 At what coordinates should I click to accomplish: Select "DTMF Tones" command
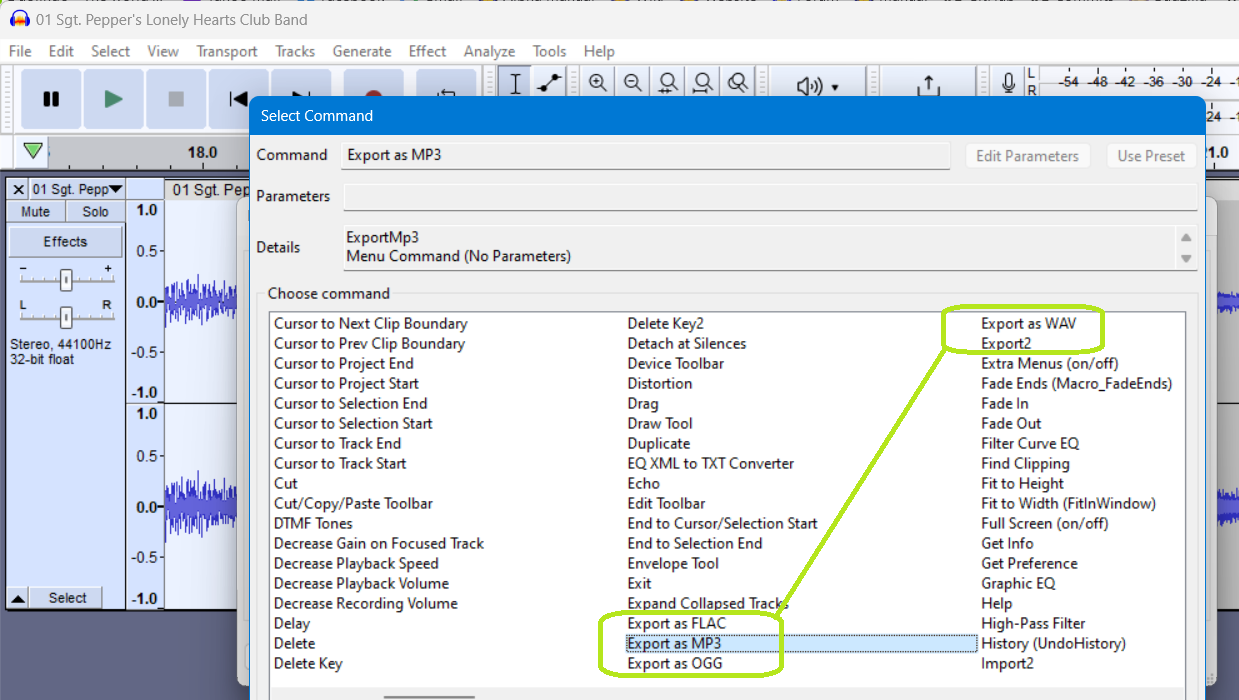(313, 523)
